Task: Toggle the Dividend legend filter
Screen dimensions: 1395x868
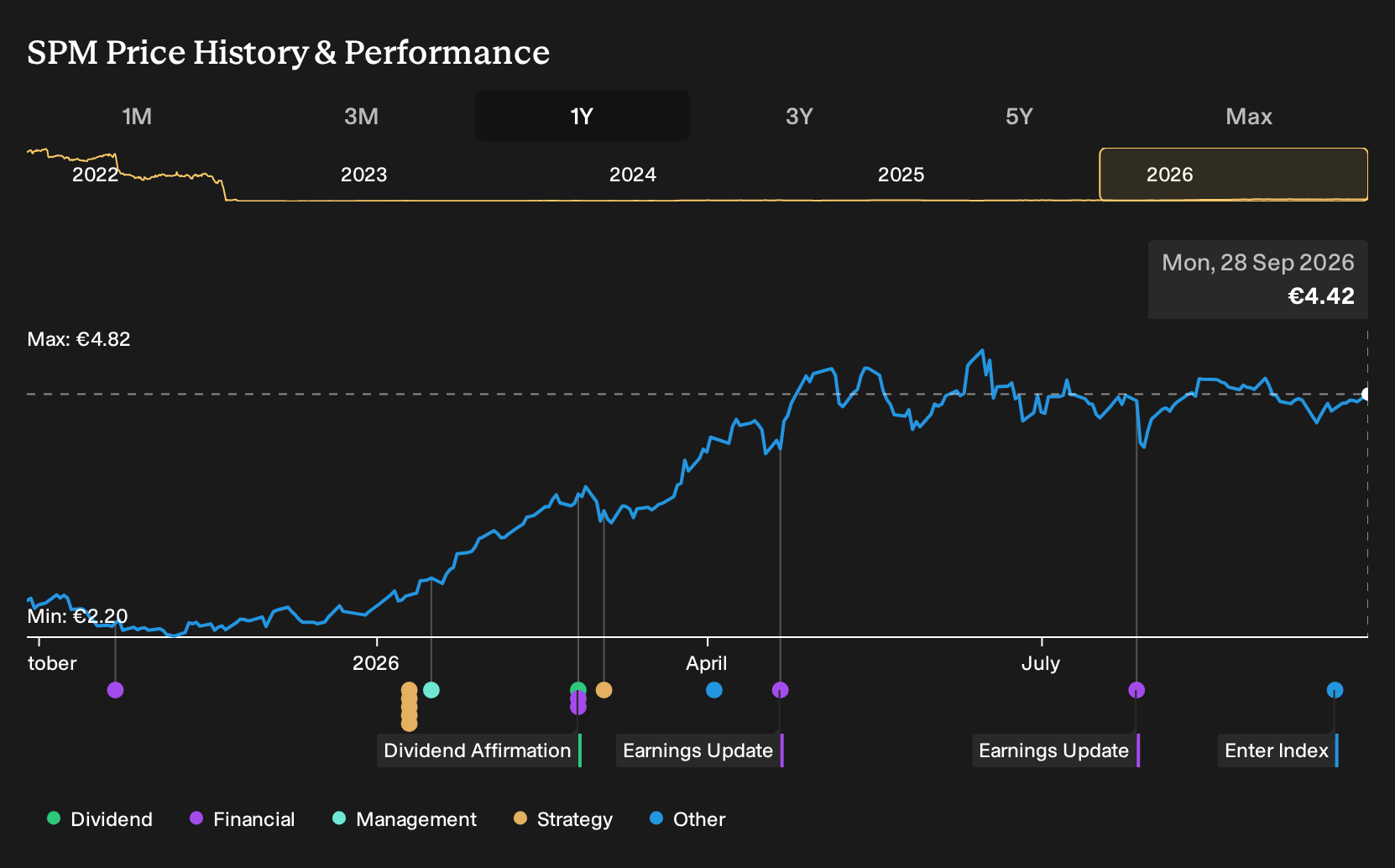Action: click(100, 819)
